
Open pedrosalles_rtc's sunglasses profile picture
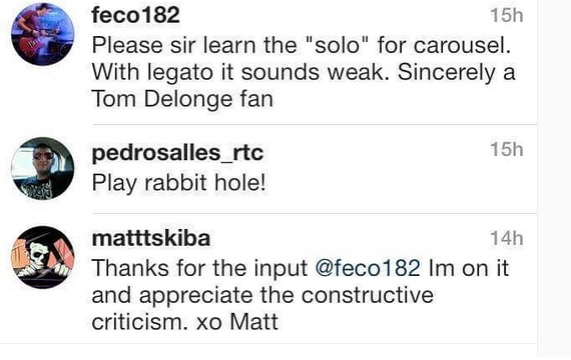43,169
